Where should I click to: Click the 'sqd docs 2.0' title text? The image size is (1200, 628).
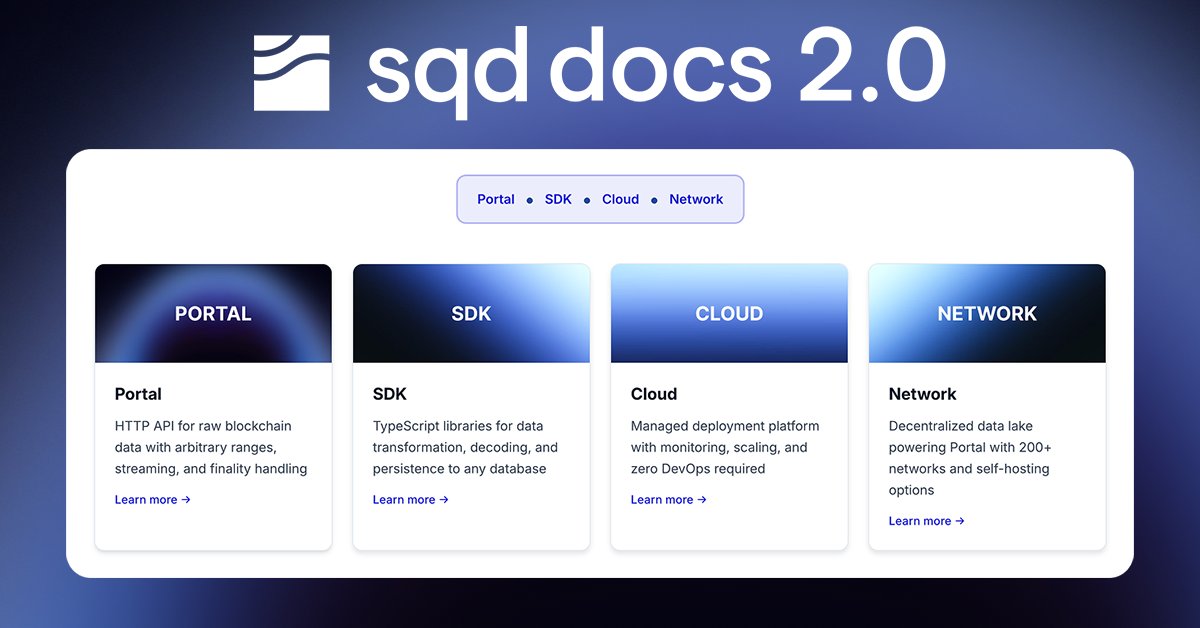point(656,72)
